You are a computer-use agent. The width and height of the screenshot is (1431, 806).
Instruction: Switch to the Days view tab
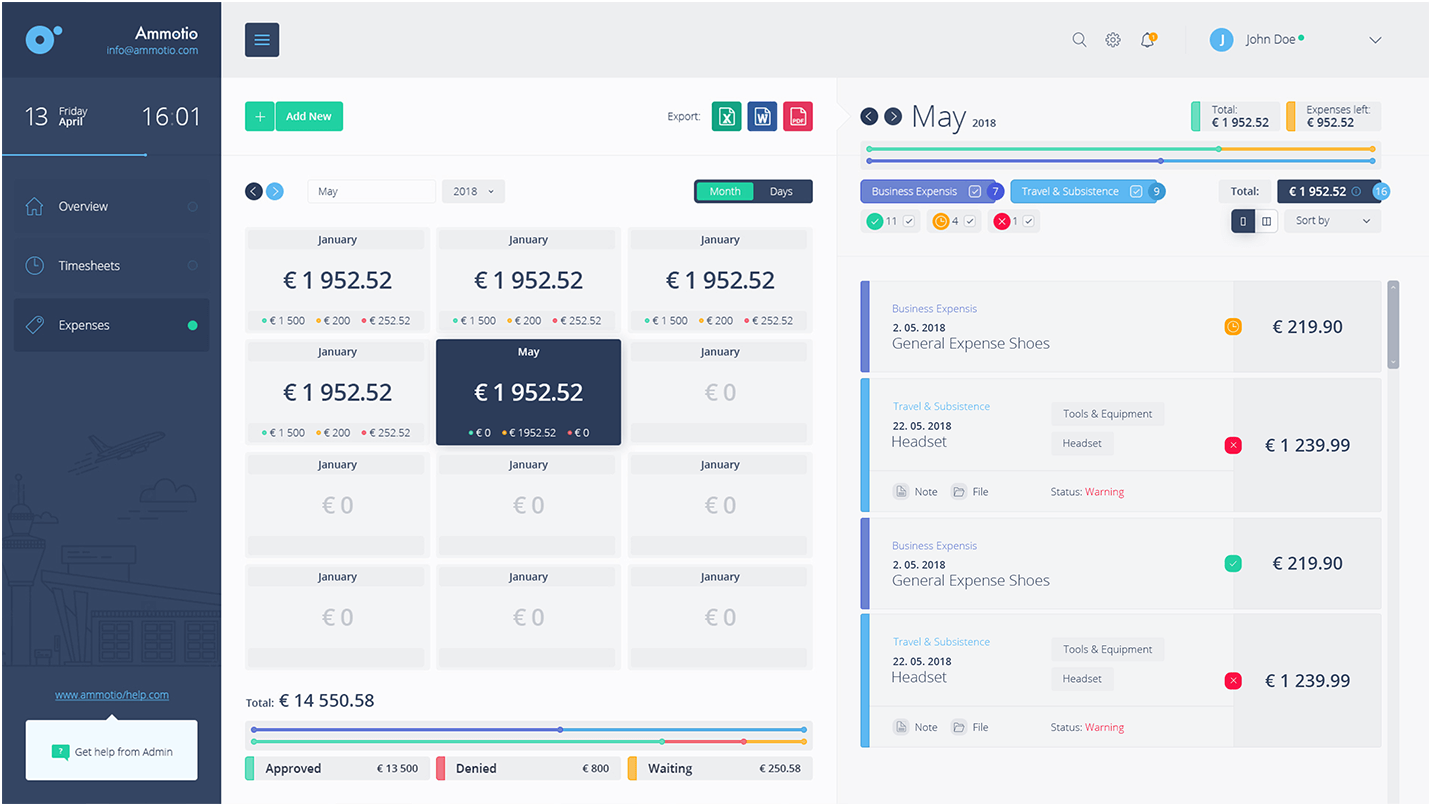point(781,191)
